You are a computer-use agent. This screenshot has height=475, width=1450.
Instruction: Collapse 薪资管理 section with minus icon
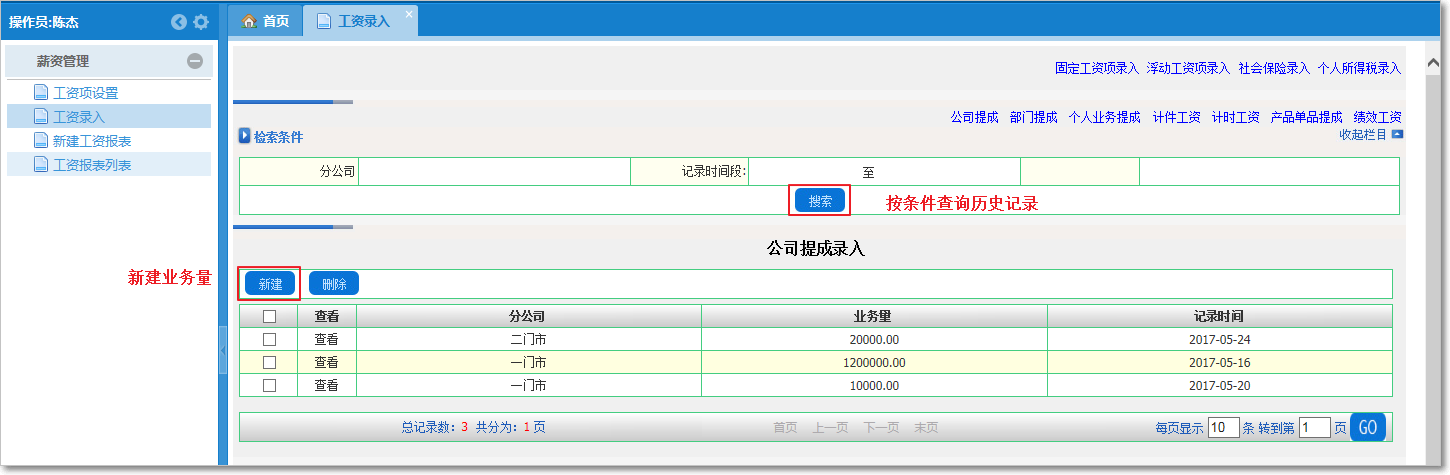click(195, 61)
